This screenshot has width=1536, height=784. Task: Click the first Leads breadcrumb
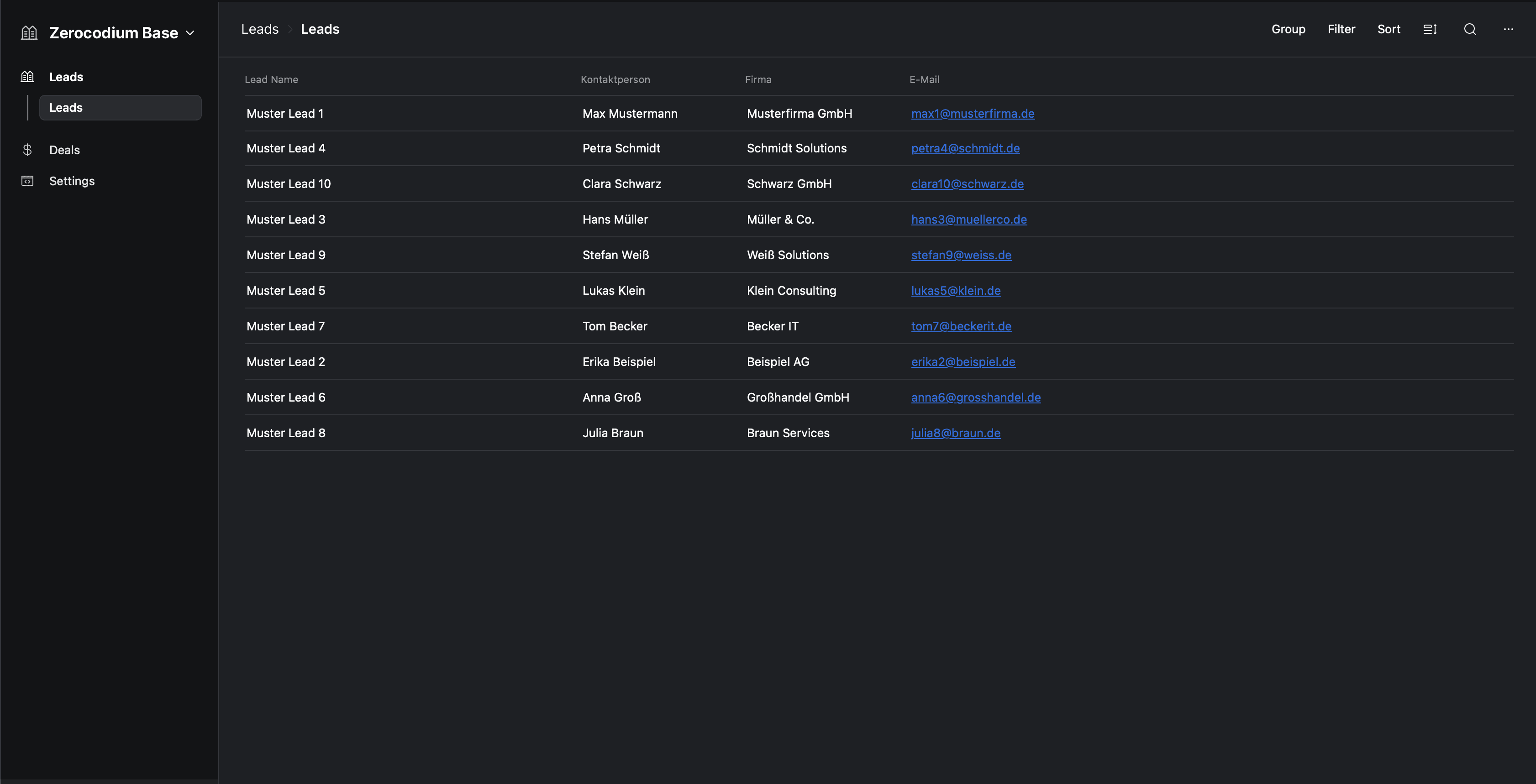(259, 29)
